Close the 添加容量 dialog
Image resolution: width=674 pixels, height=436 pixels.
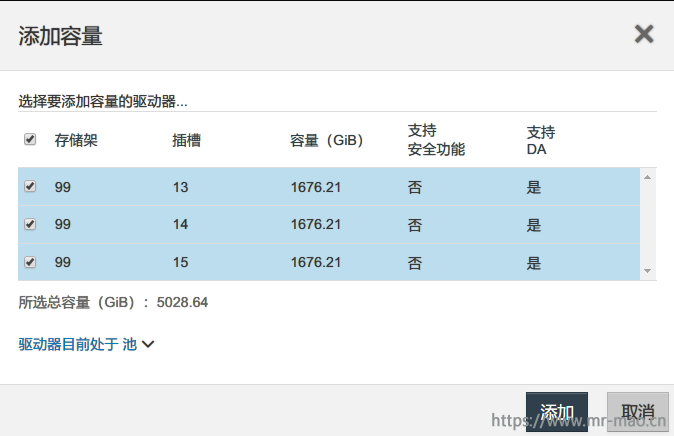pyautogui.click(x=644, y=34)
